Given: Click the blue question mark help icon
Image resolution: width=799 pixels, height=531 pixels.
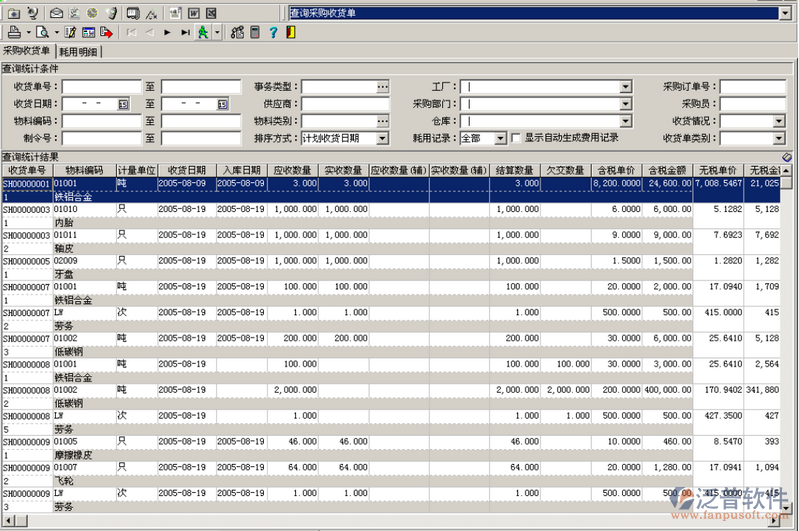Looking at the screenshot, I should click(x=273, y=32).
